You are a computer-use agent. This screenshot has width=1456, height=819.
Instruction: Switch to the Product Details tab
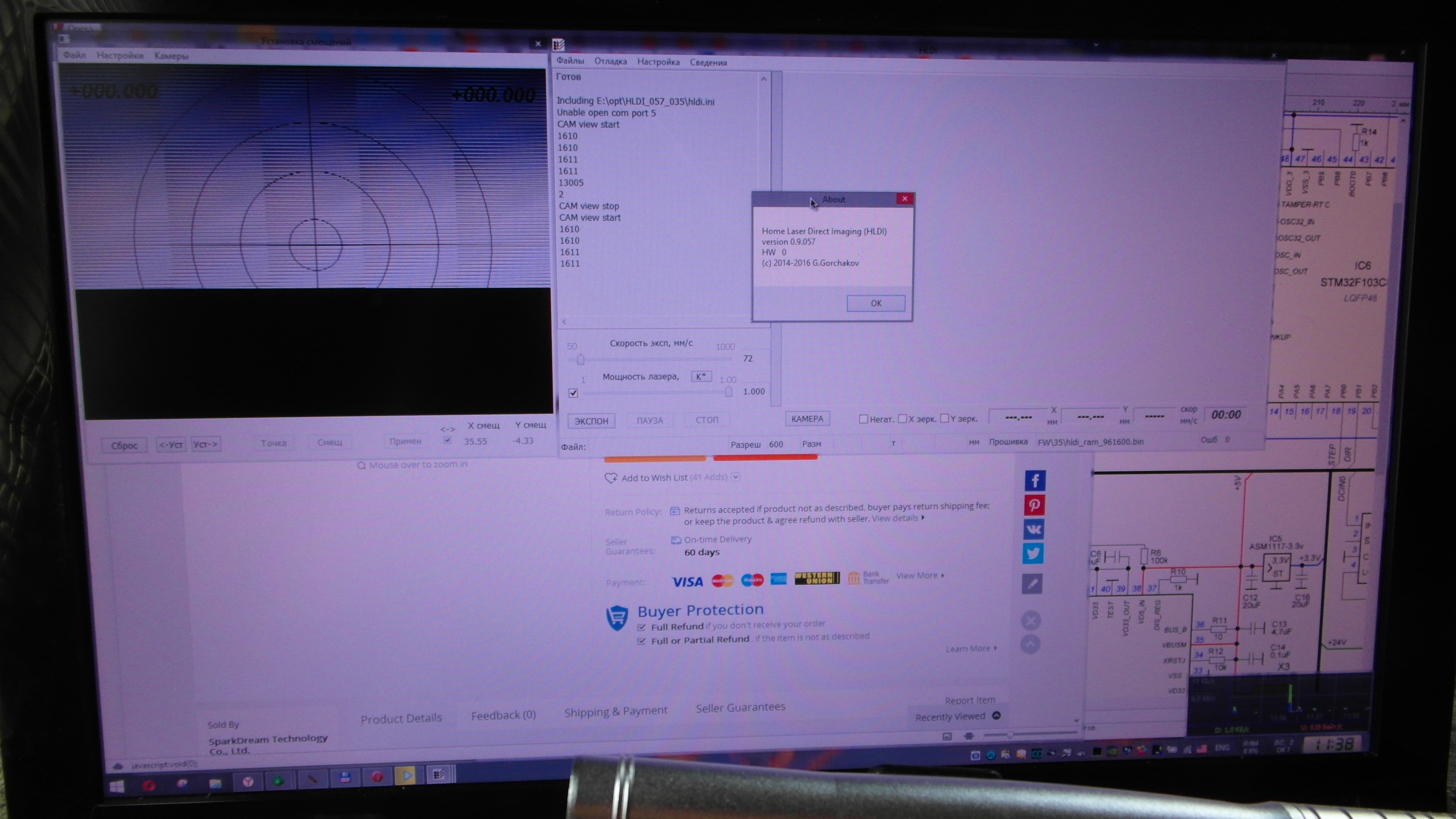(x=401, y=718)
